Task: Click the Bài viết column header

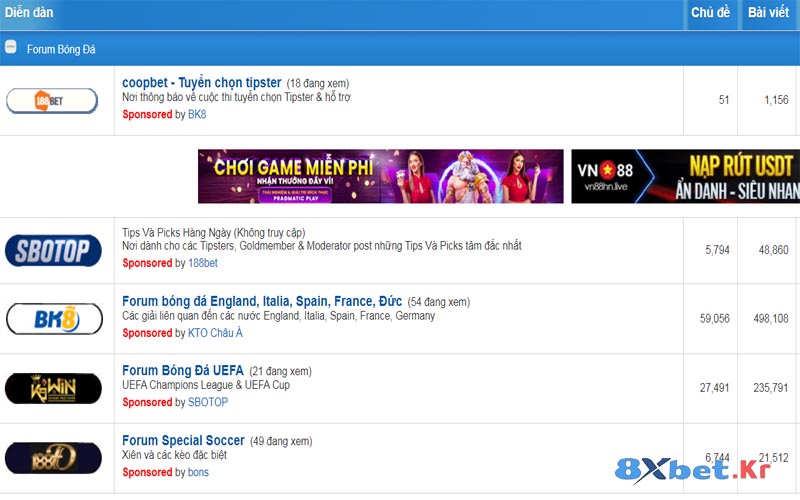Action: click(x=769, y=13)
